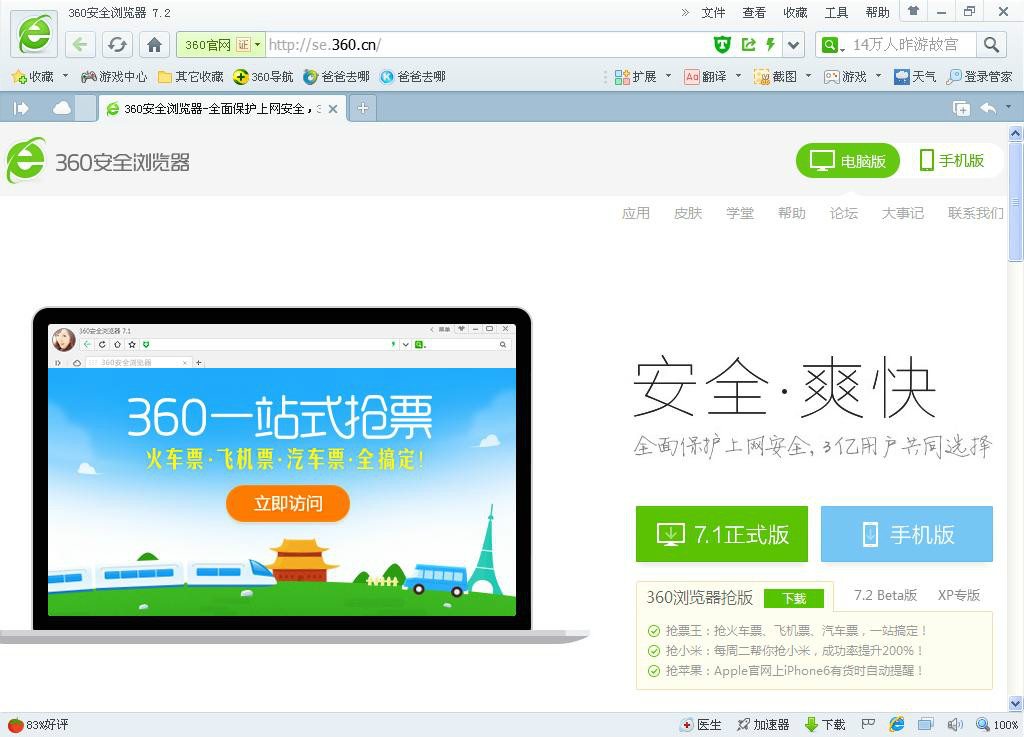Open the 工具 menu
This screenshot has height=737, width=1024.
tap(837, 12)
